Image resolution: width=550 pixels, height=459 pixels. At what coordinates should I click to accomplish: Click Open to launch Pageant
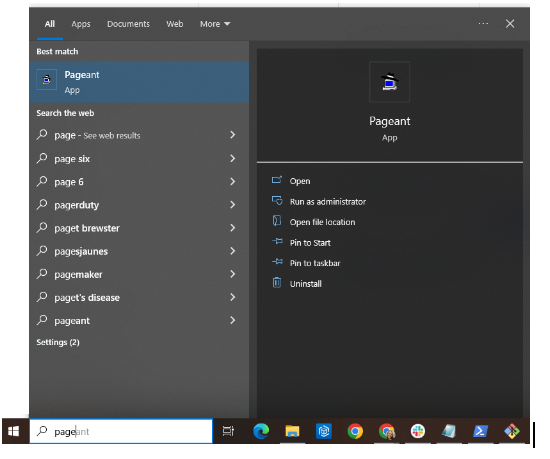tap(300, 181)
